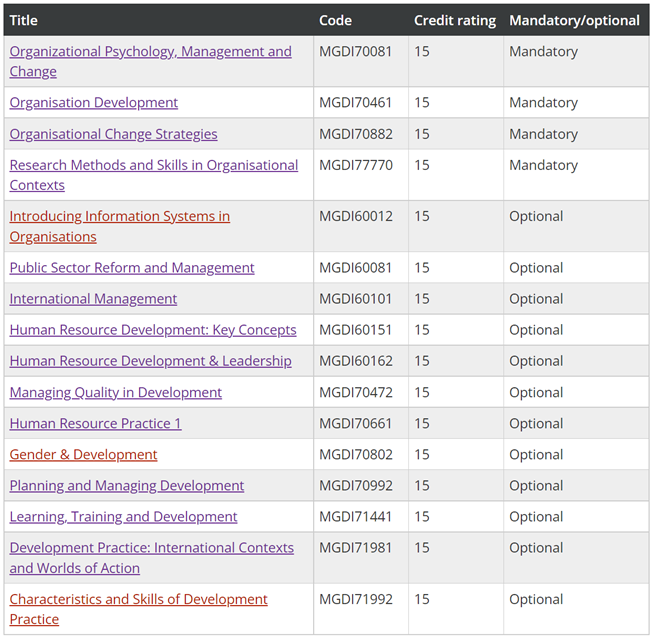Click the Credit rating column header
653x639 pixels.
pyautogui.click(x=454, y=20)
